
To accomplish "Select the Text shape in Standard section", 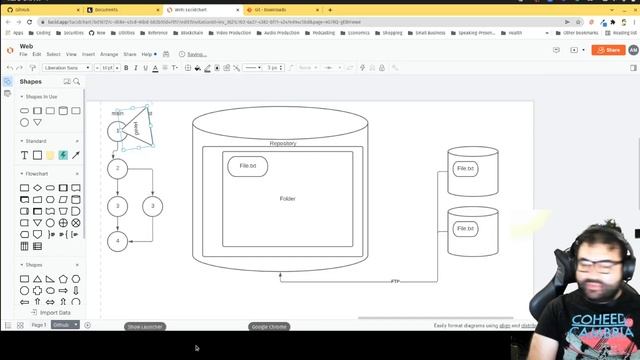I will [24, 155].
